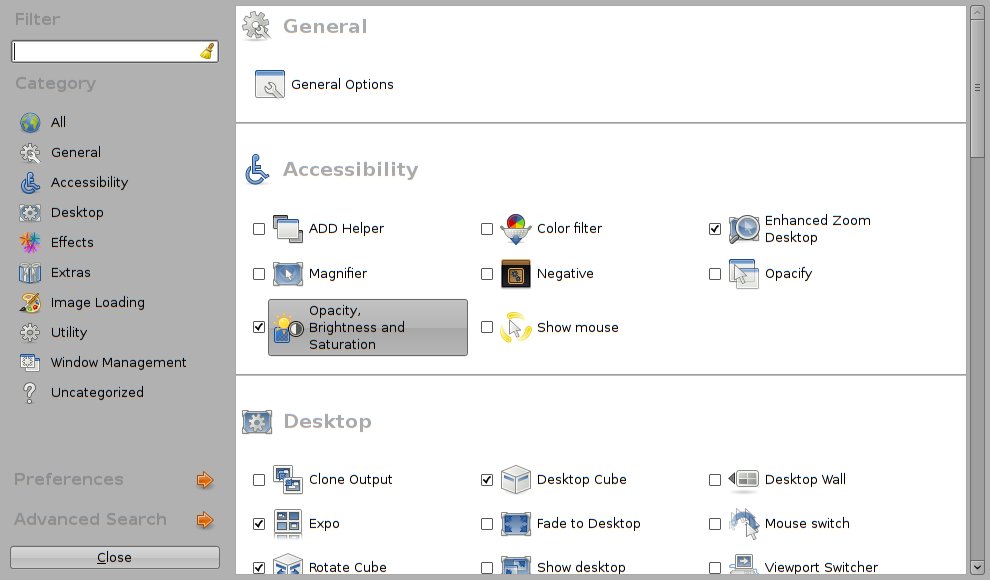Turn off the Expo checkbox
This screenshot has height=580, width=990.
[x=259, y=524]
